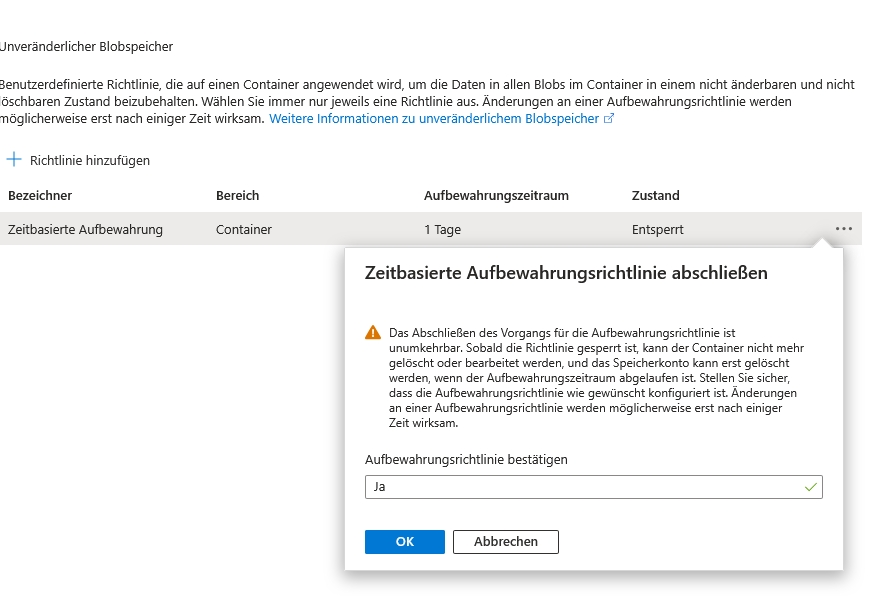The height and width of the screenshot is (596, 882).
Task: Click the 'Zustand' column header
Action: point(655,196)
